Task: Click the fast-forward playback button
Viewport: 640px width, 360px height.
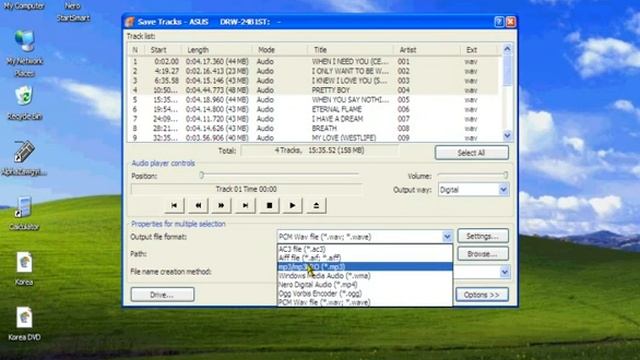Action: pos(221,205)
